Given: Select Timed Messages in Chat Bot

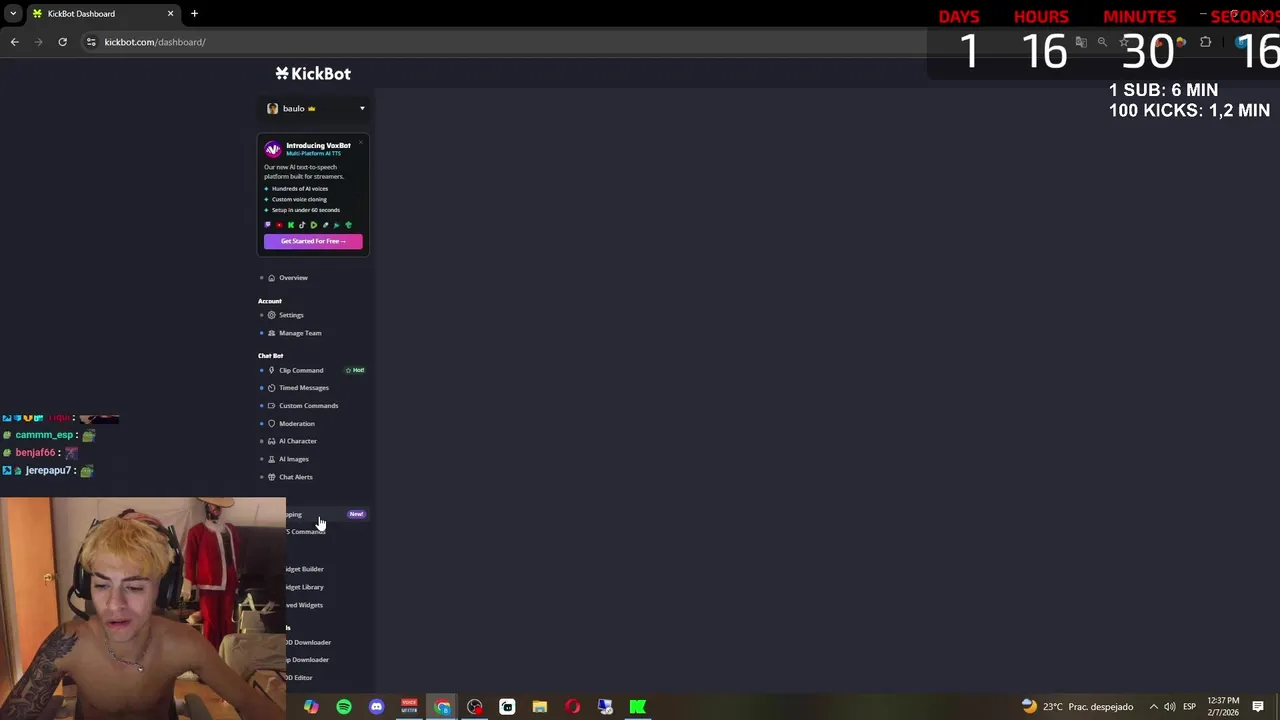Looking at the screenshot, I should click(304, 388).
